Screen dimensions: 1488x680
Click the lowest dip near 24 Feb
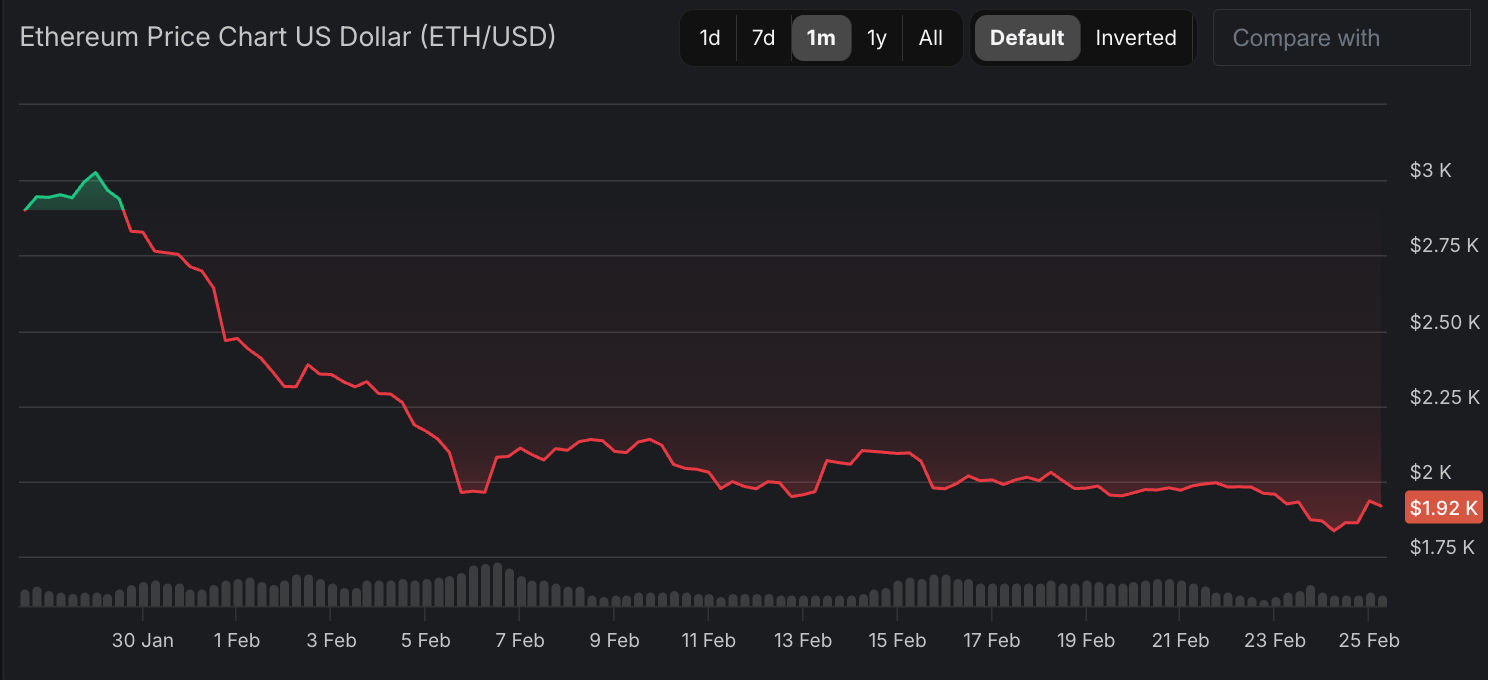coord(1333,530)
